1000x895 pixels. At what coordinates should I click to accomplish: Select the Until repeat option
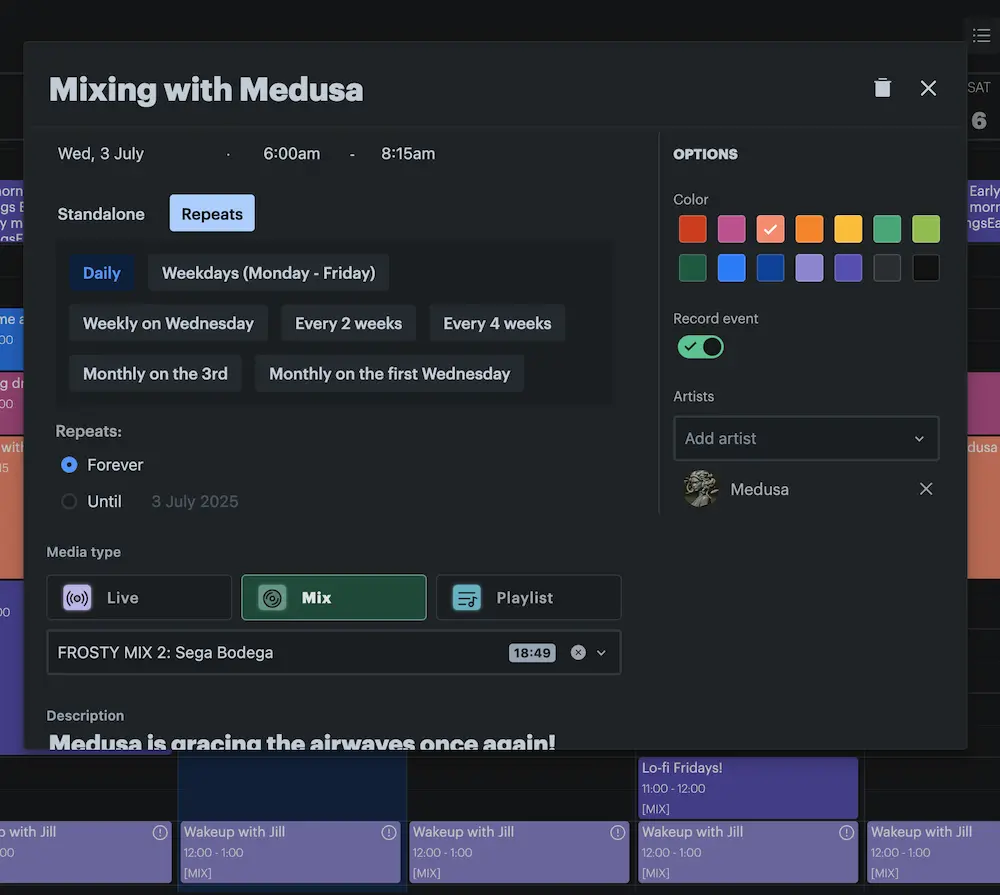click(x=69, y=501)
